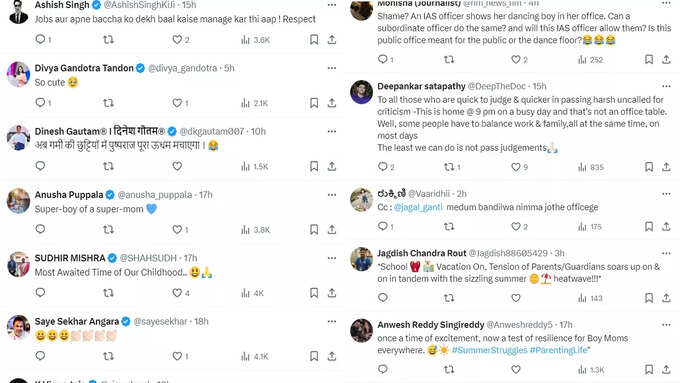Open the @jagal_ganti mention link
Screen dimensions: 680x383
[x=418, y=207]
